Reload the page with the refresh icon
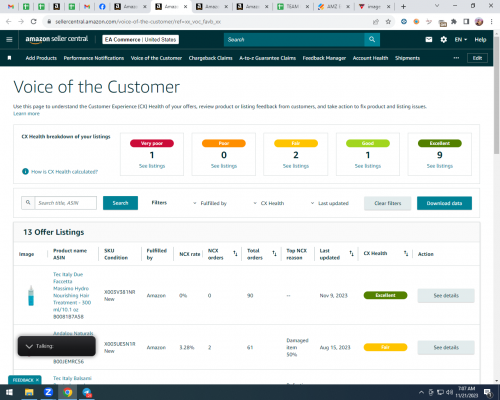The image size is (500, 400). [33, 22]
